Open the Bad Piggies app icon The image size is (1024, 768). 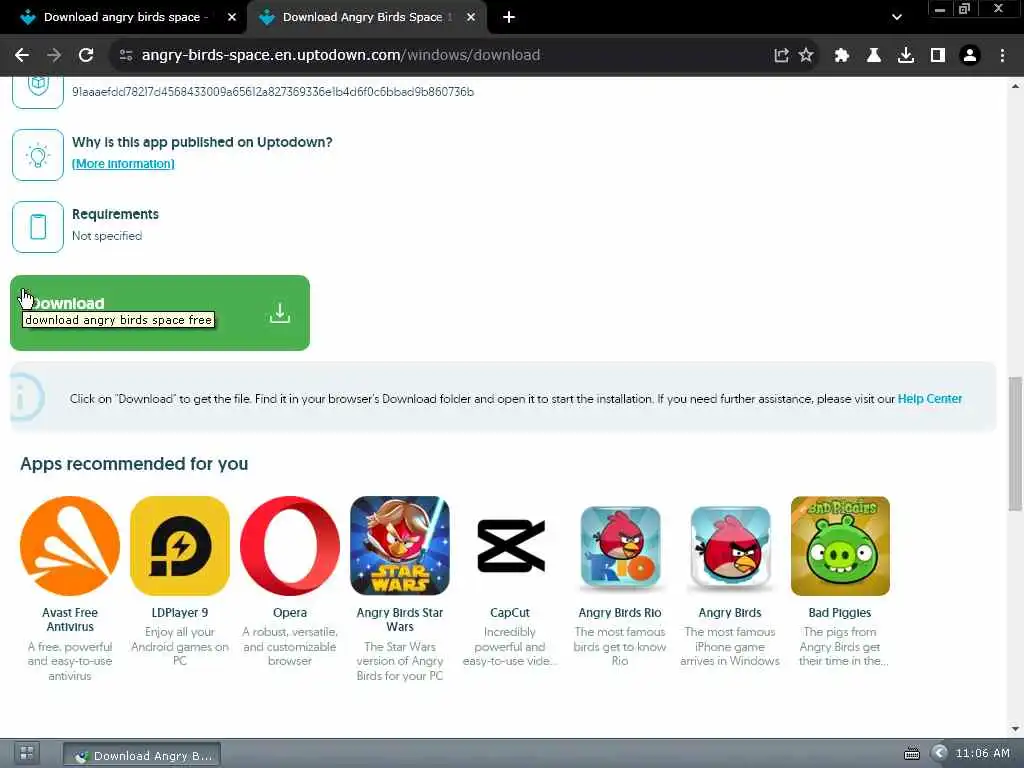coord(840,546)
